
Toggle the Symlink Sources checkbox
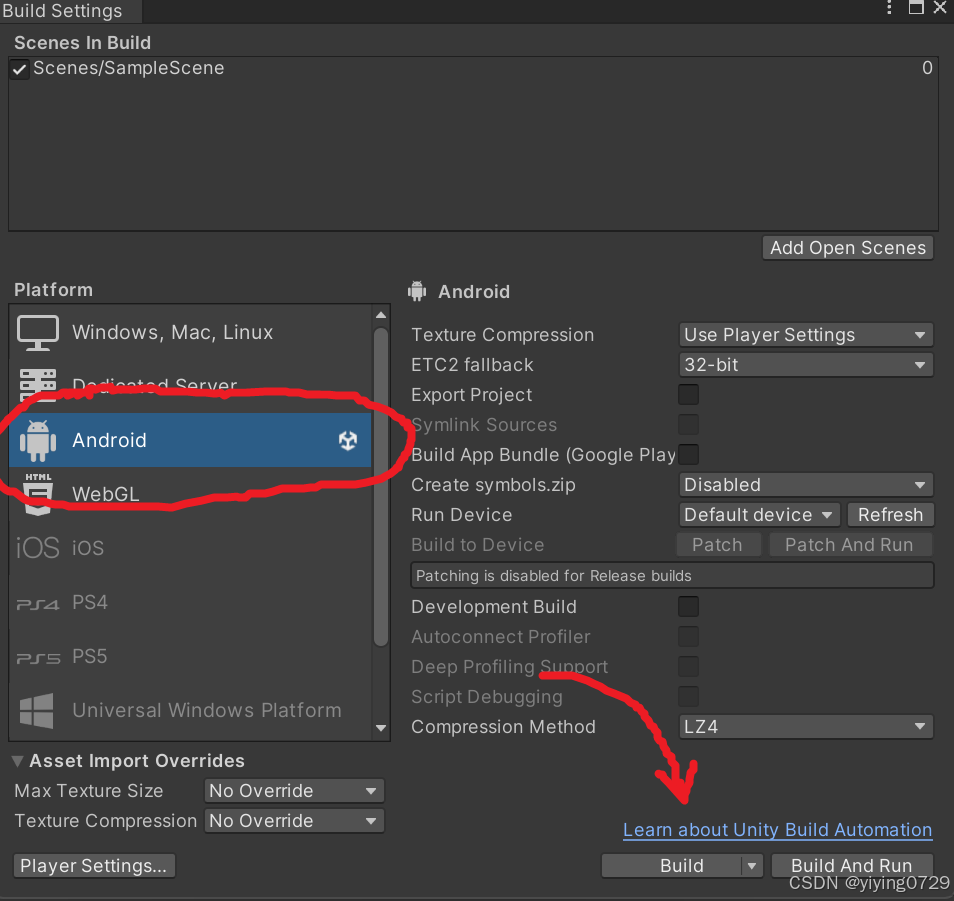coord(688,425)
